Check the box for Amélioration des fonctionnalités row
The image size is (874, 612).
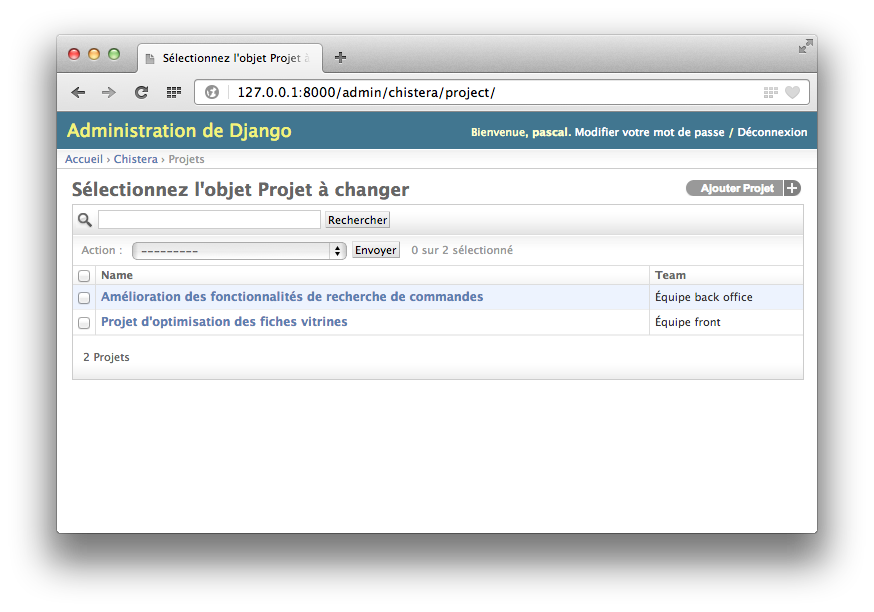84,298
